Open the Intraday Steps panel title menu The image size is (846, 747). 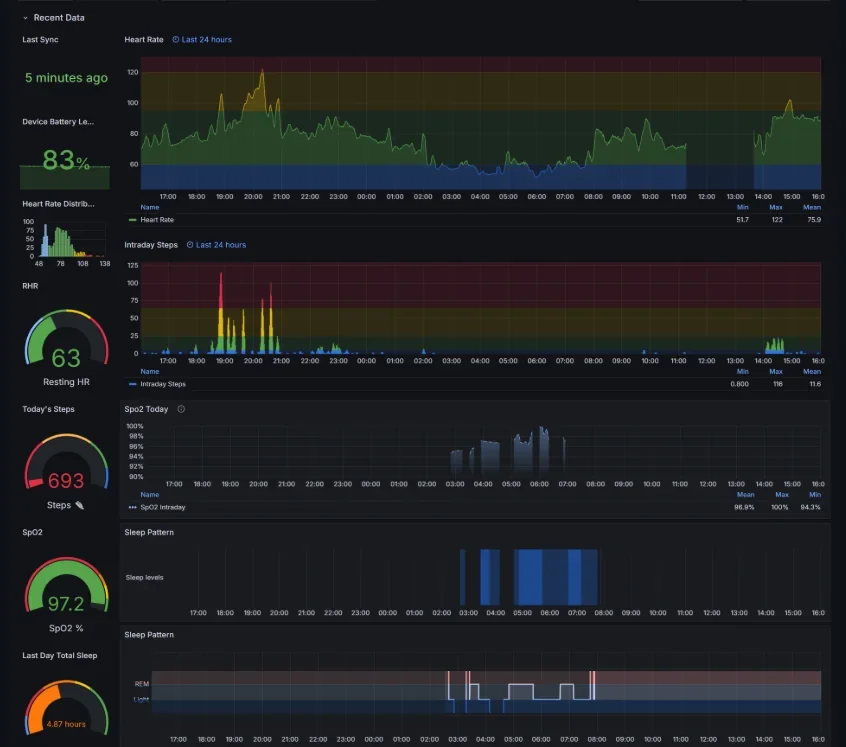tap(152, 245)
